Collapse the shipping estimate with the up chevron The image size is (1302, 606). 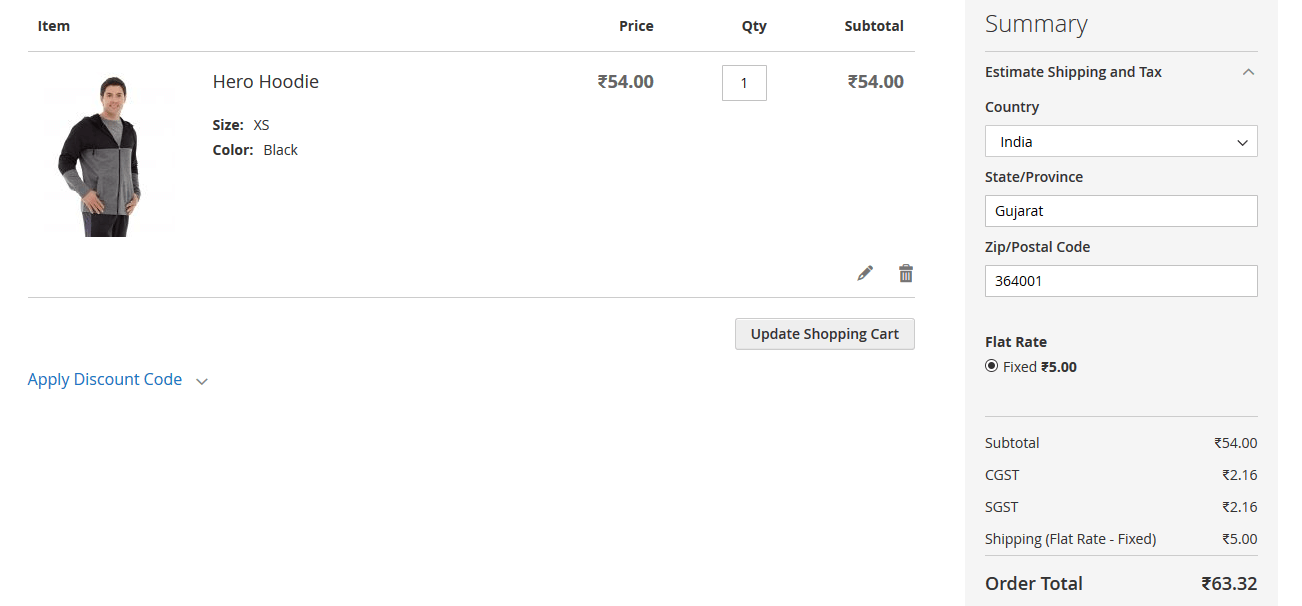[x=1248, y=72]
